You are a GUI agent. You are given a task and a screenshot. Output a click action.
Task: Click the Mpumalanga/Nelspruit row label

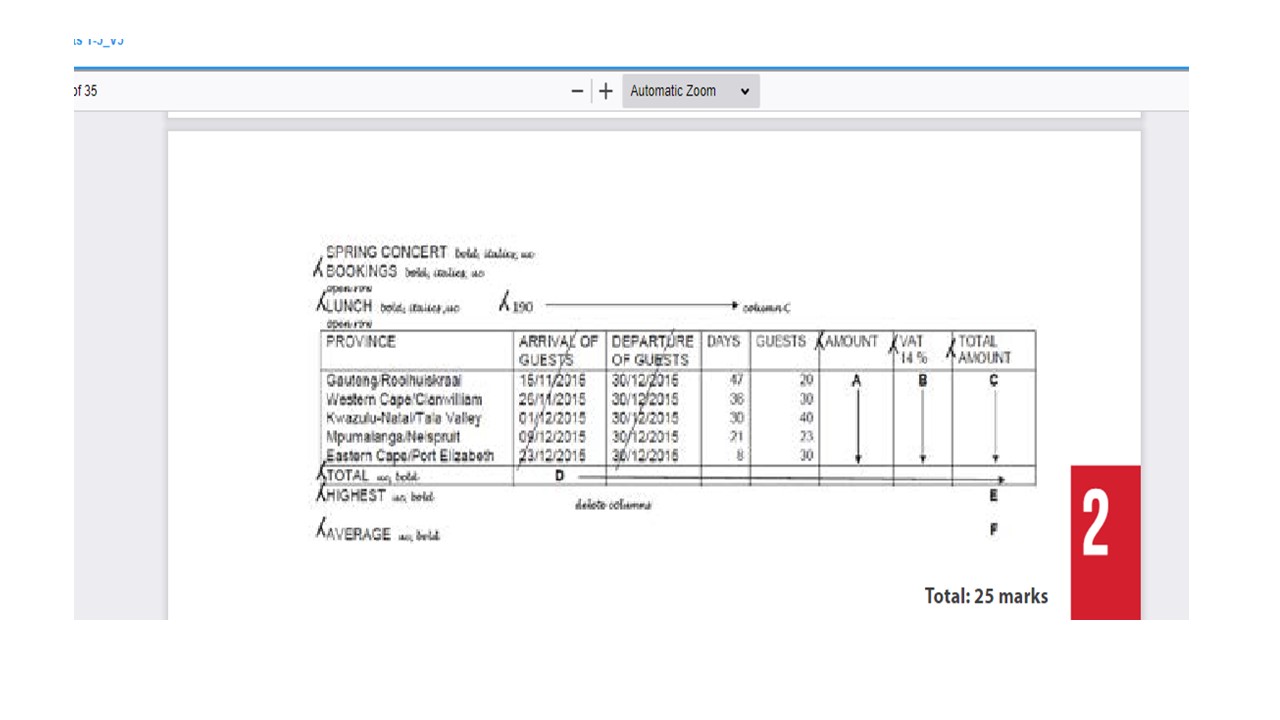pyautogui.click(x=393, y=437)
